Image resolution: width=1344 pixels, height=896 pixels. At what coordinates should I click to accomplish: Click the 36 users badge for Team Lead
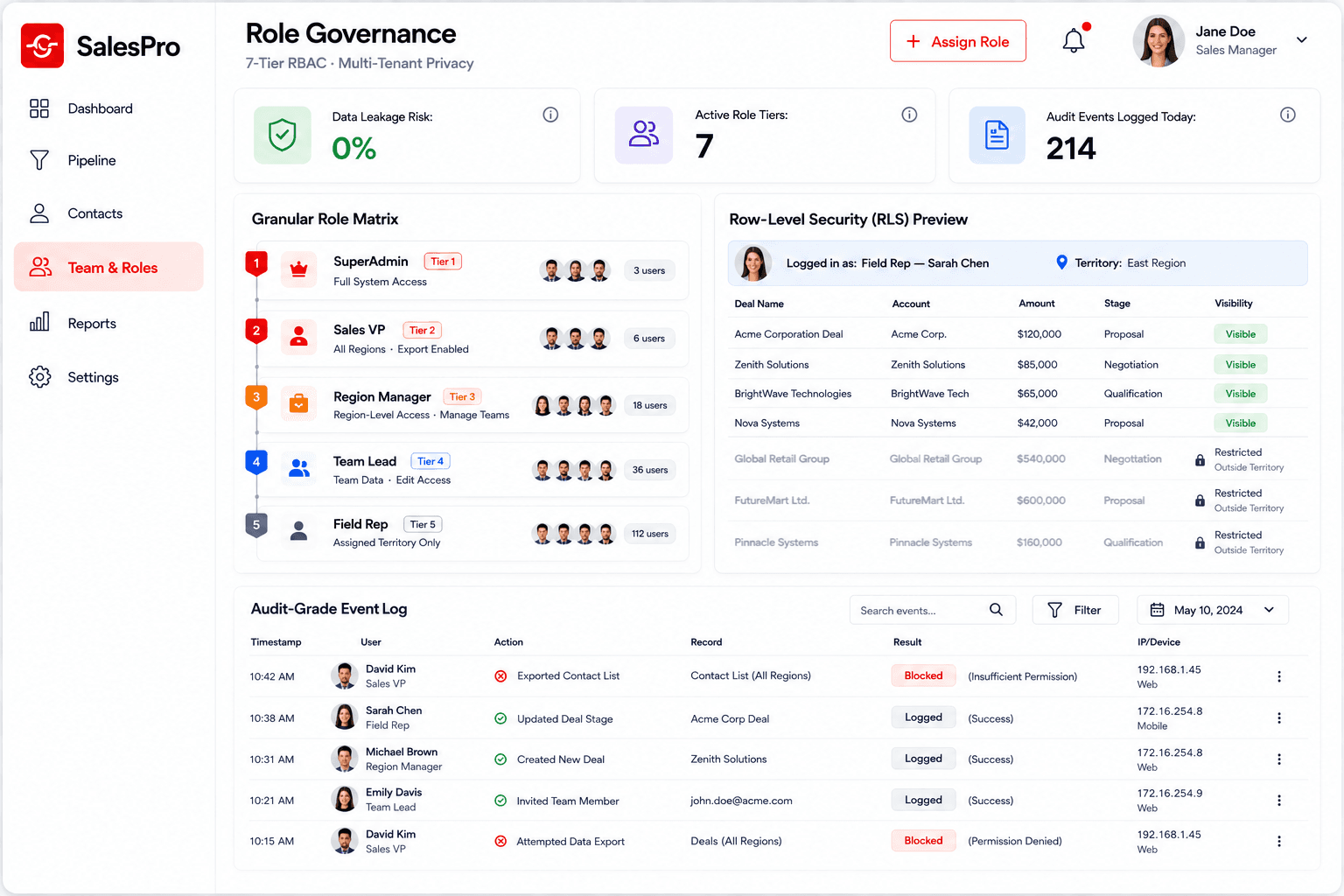[x=649, y=470]
